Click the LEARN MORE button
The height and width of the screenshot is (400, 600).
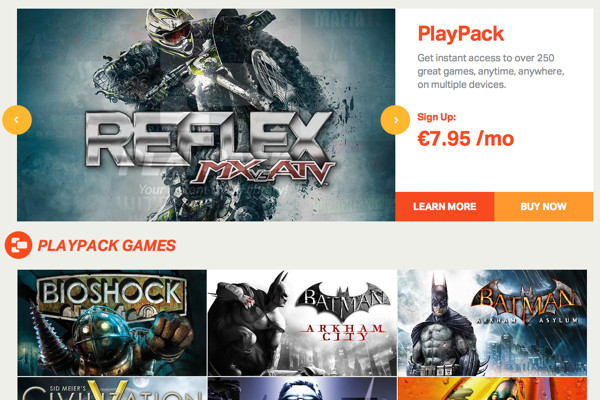(445, 207)
